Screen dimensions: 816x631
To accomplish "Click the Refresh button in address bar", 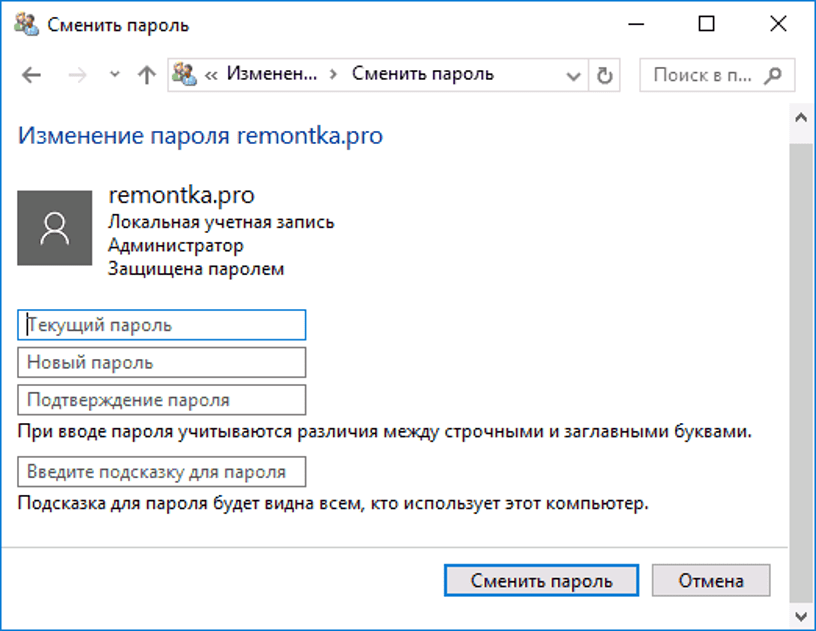I will coord(603,75).
